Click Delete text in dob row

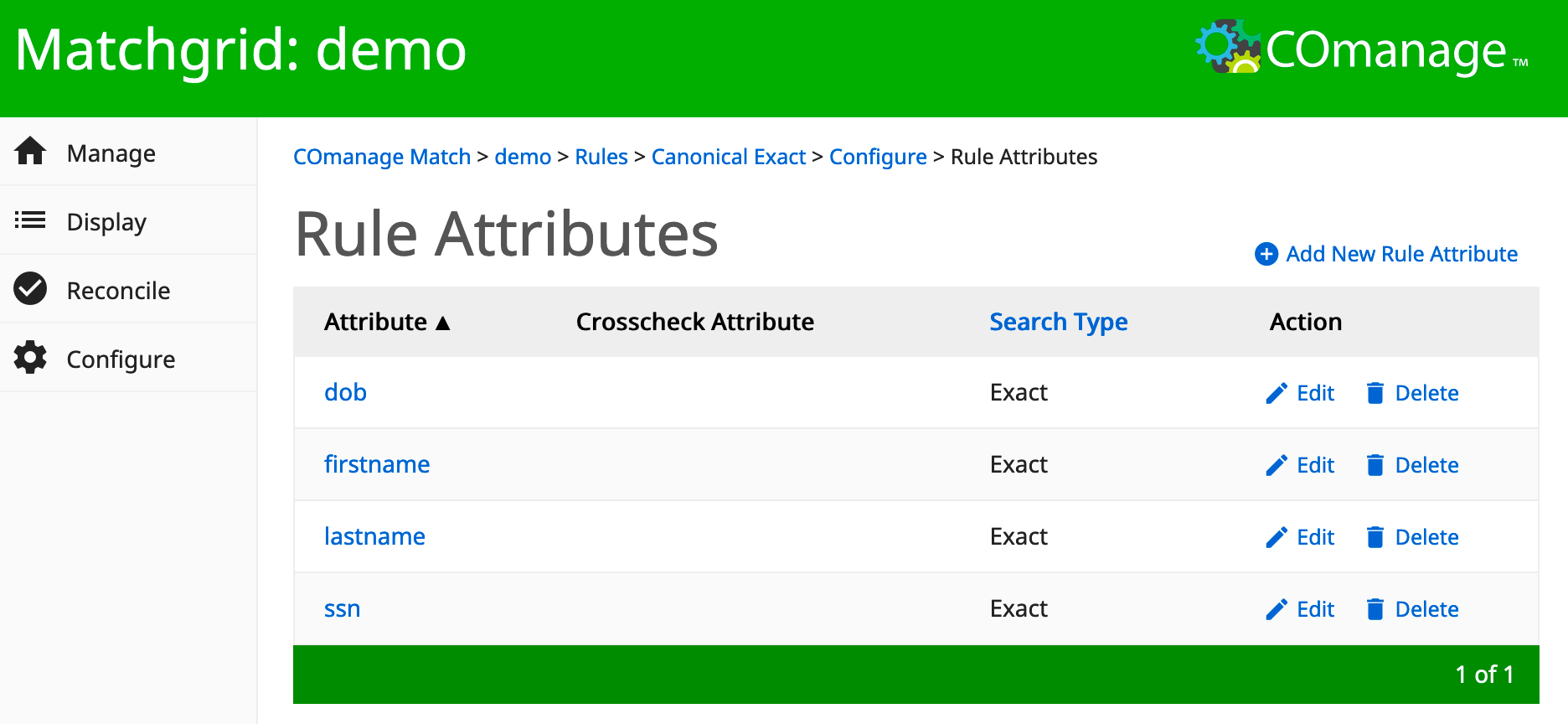(1426, 393)
